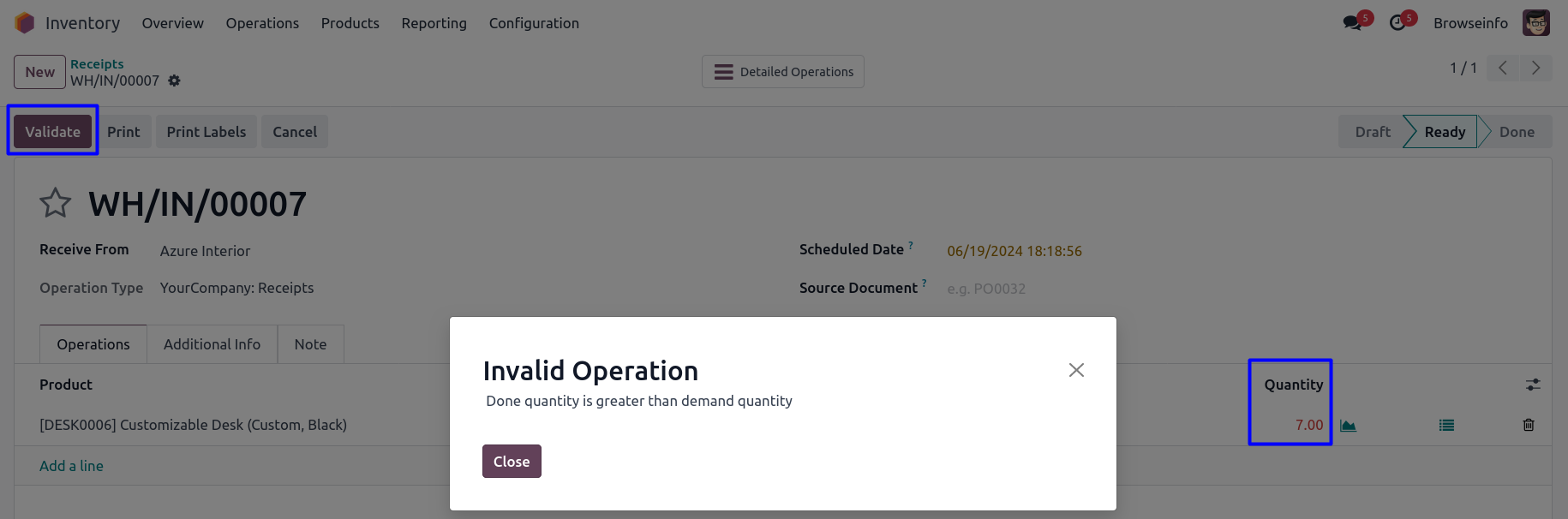The height and width of the screenshot is (519, 1568).
Task: Open the Operations menu in navbar
Action: tap(262, 23)
